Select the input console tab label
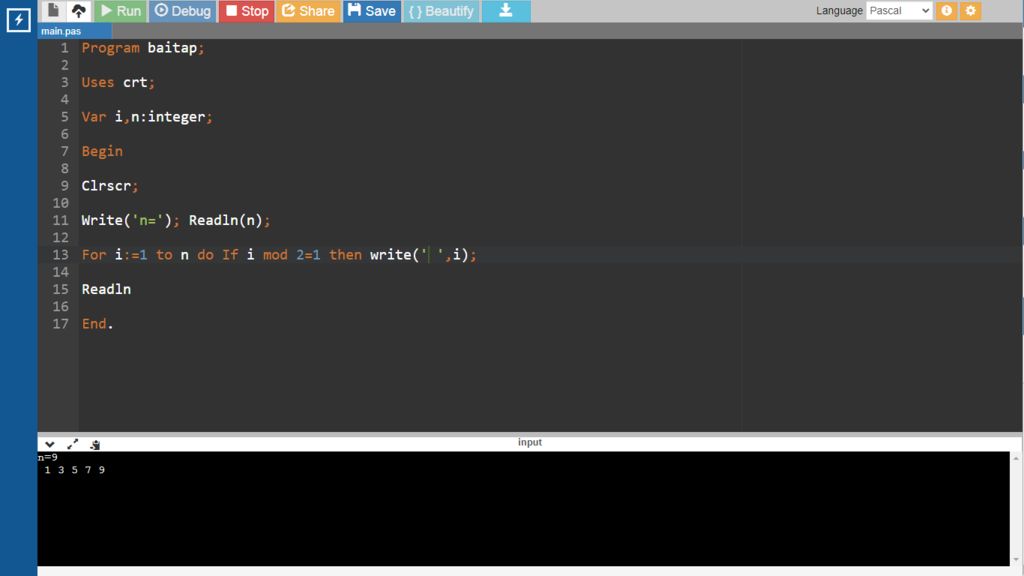This screenshot has width=1024, height=576. tap(530, 442)
